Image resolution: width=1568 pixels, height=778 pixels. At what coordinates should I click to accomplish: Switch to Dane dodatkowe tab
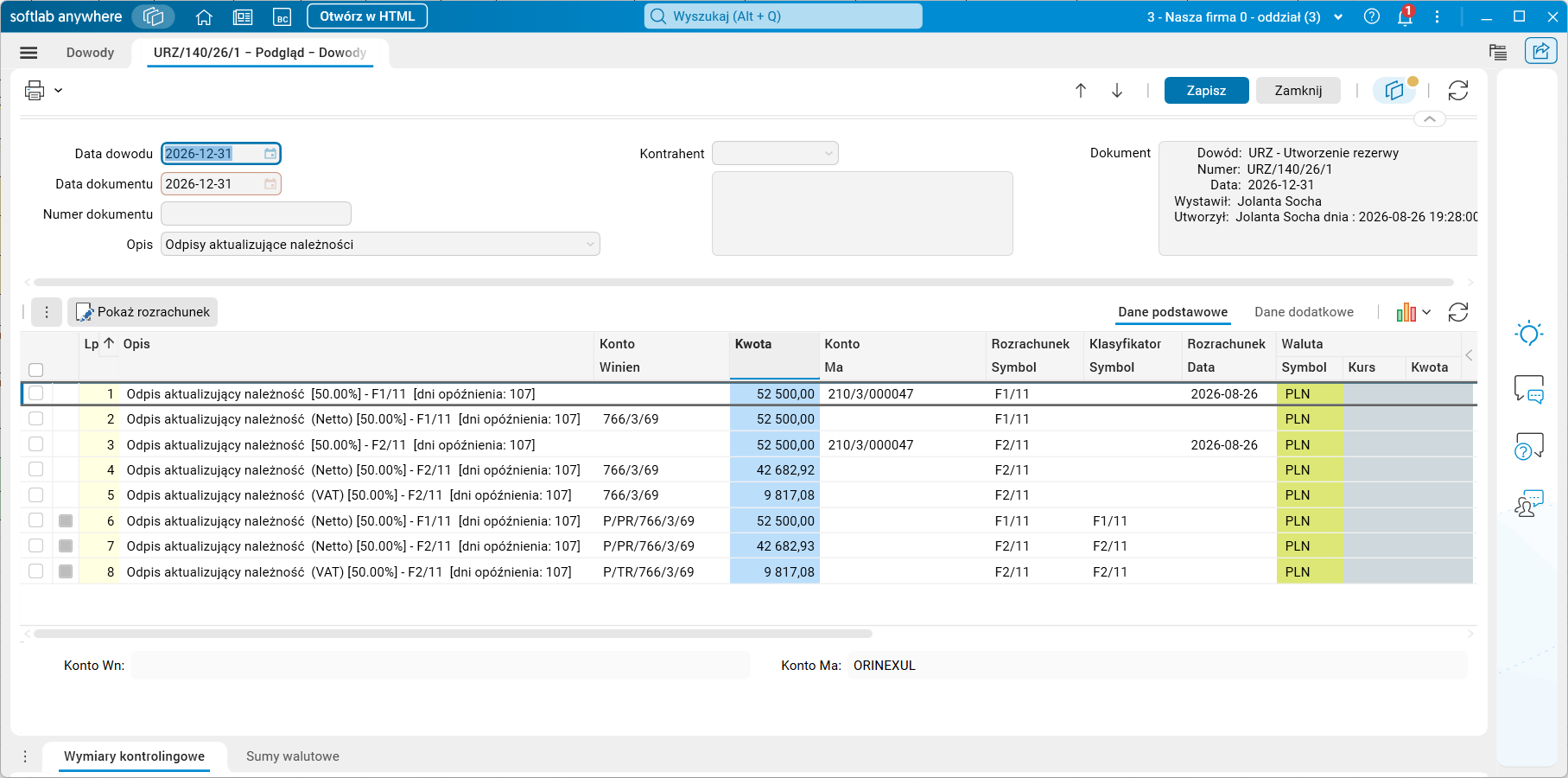[x=1304, y=312]
